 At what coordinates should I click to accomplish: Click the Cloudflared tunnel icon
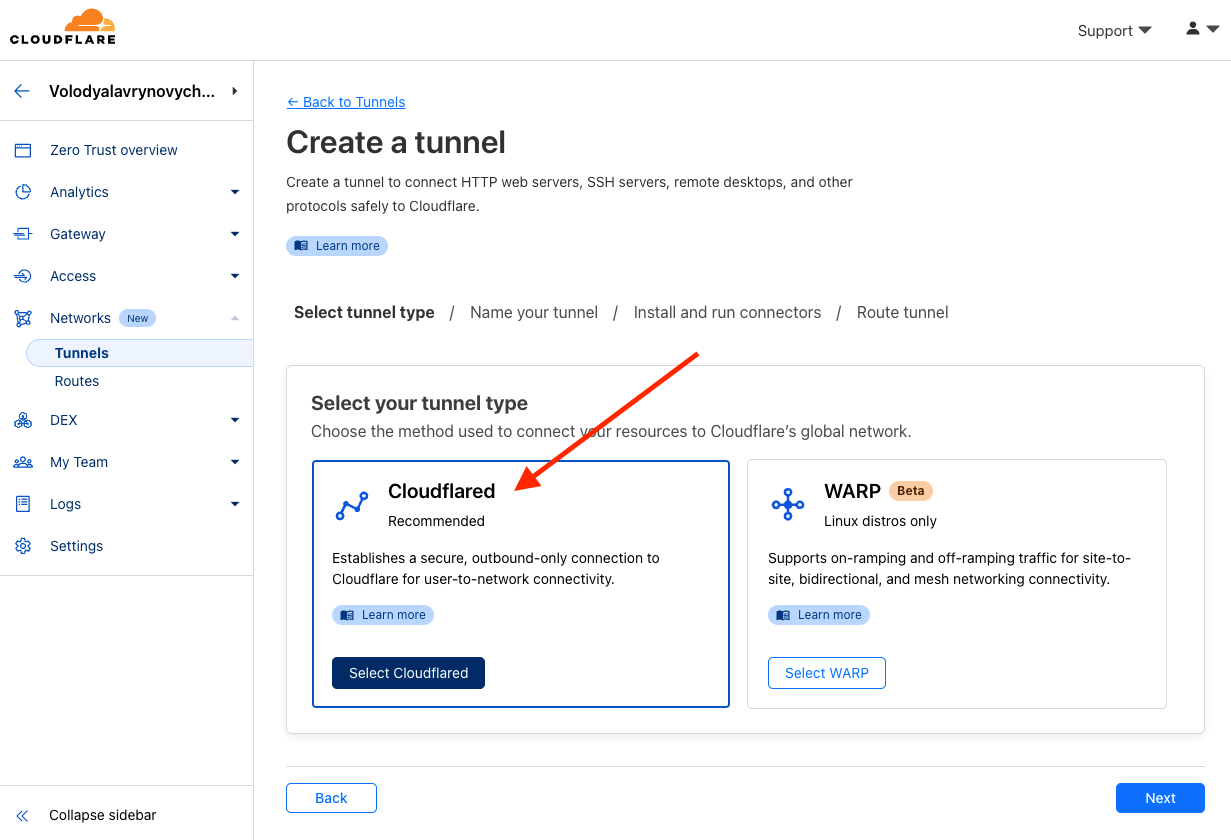click(352, 506)
